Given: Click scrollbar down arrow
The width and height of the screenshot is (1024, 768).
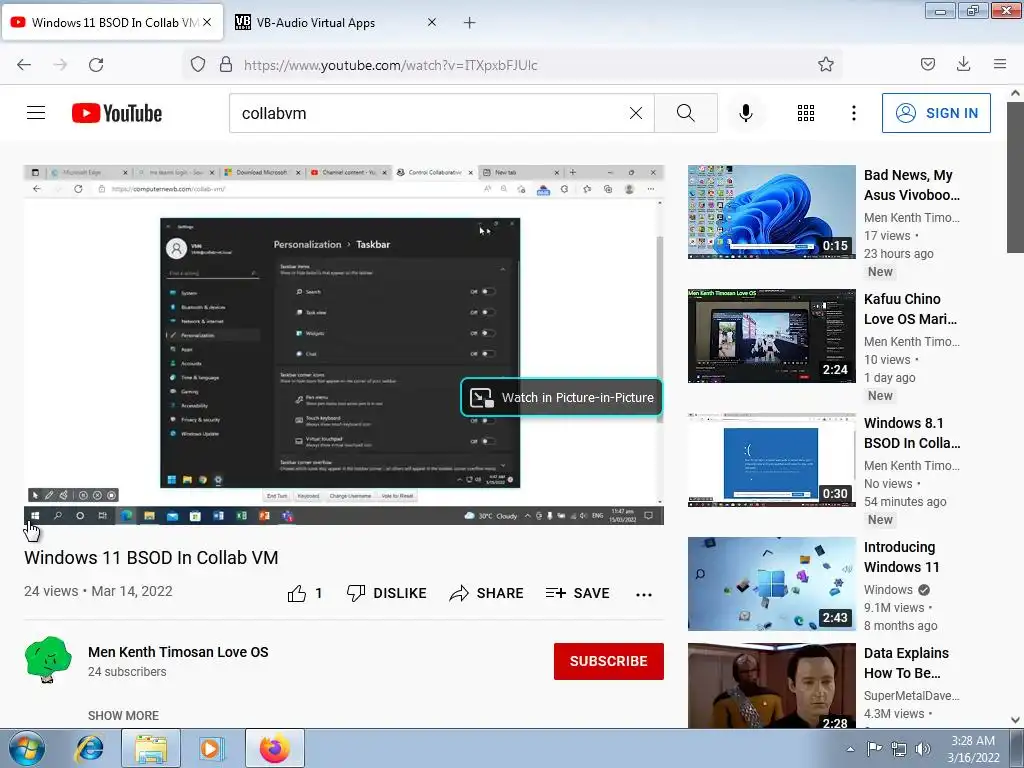Looking at the screenshot, I should click(1015, 720).
